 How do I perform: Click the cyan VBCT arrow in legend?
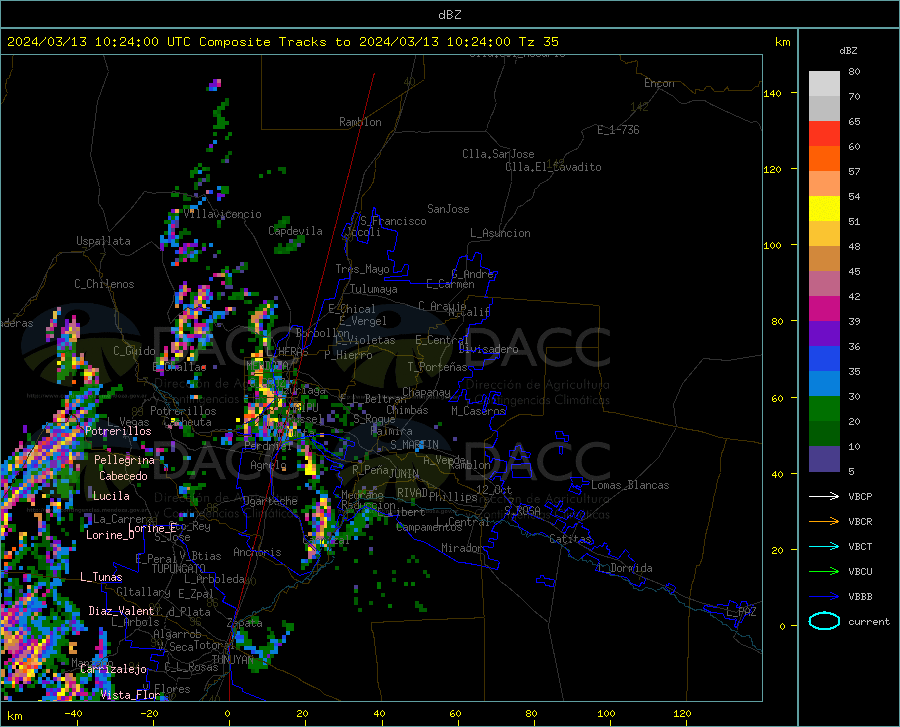pyautogui.click(x=824, y=546)
